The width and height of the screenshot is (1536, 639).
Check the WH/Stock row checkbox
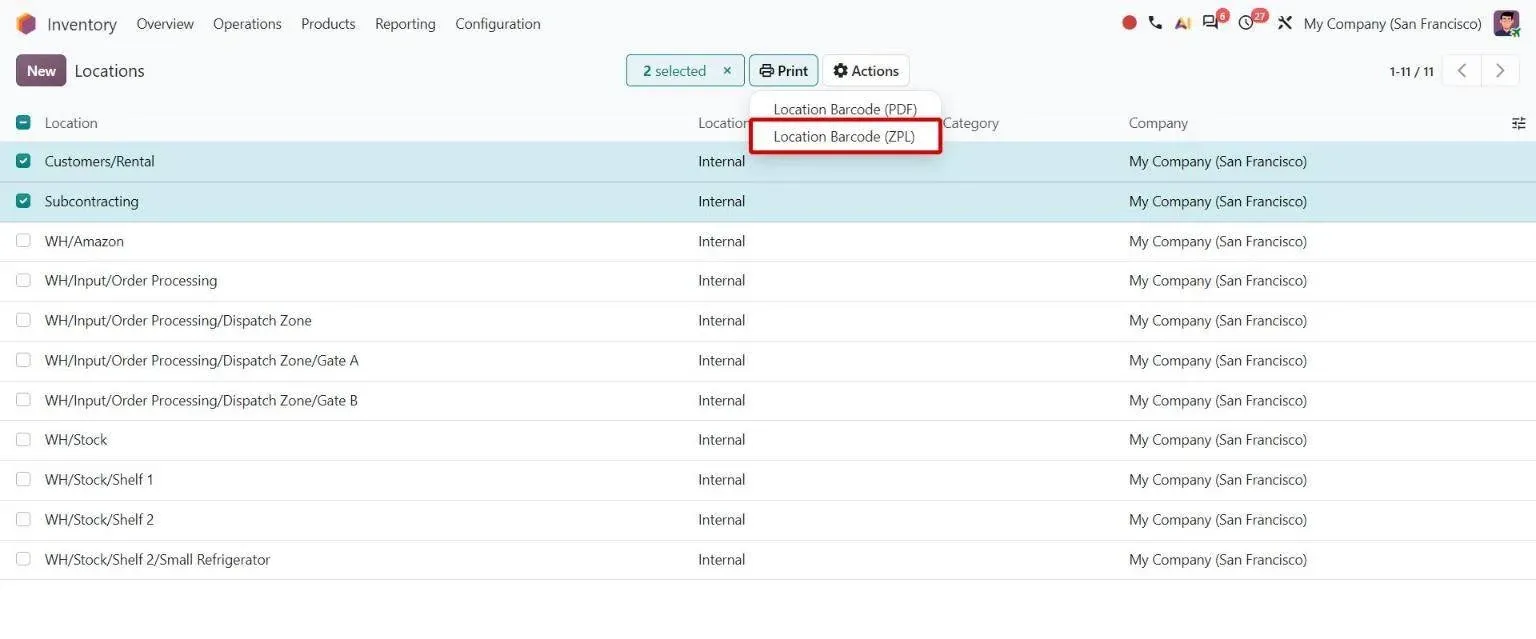(23, 440)
